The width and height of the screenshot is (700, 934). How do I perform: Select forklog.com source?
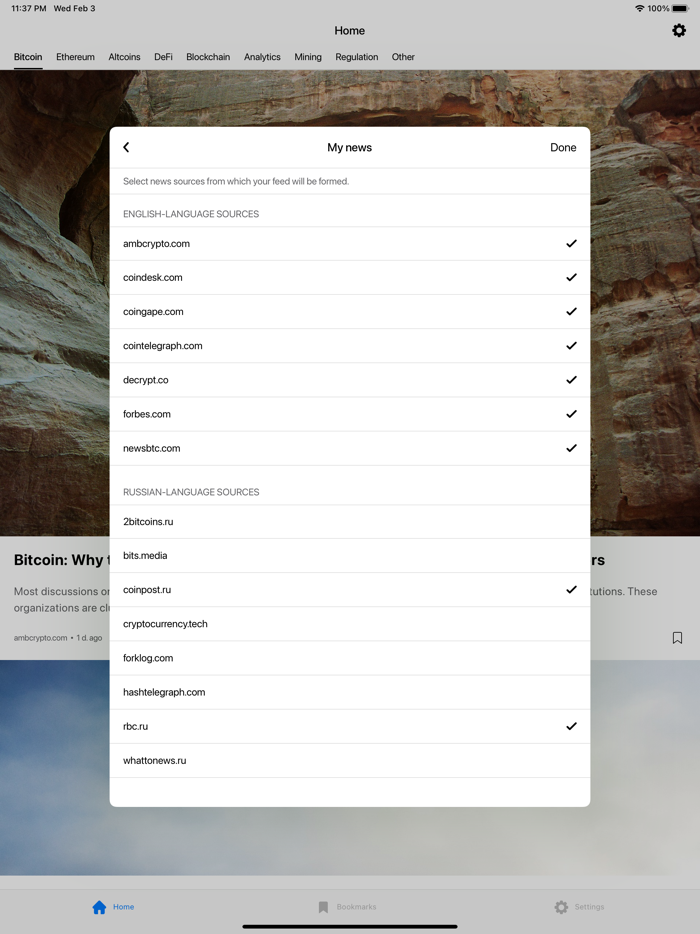coord(350,658)
